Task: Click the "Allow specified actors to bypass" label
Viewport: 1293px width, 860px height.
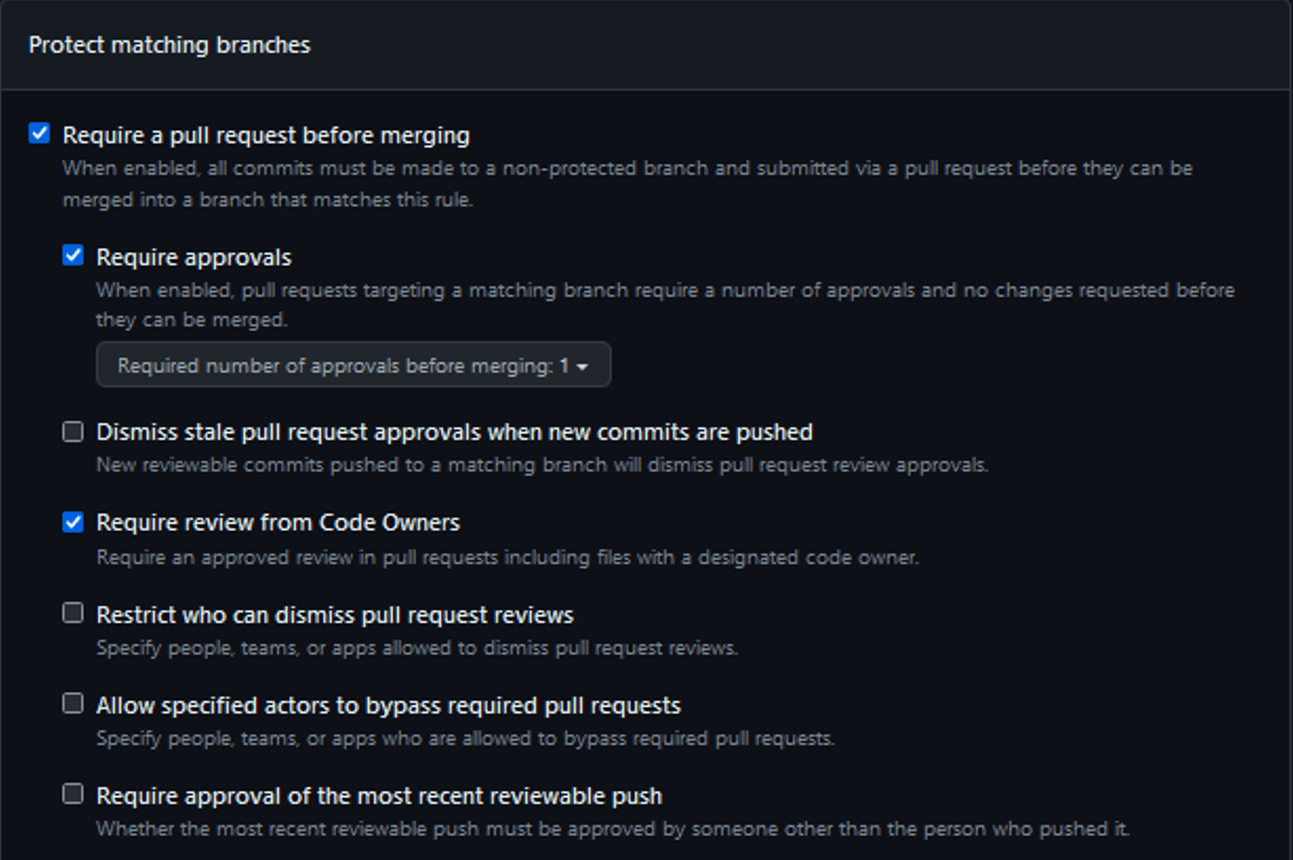Action: pyautogui.click(x=388, y=705)
